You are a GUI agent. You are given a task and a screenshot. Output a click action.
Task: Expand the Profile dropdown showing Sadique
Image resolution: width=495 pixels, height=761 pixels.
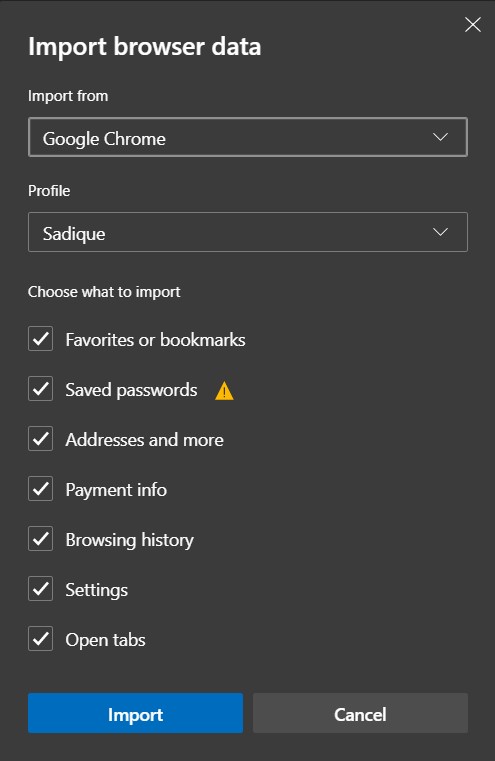click(248, 232)
